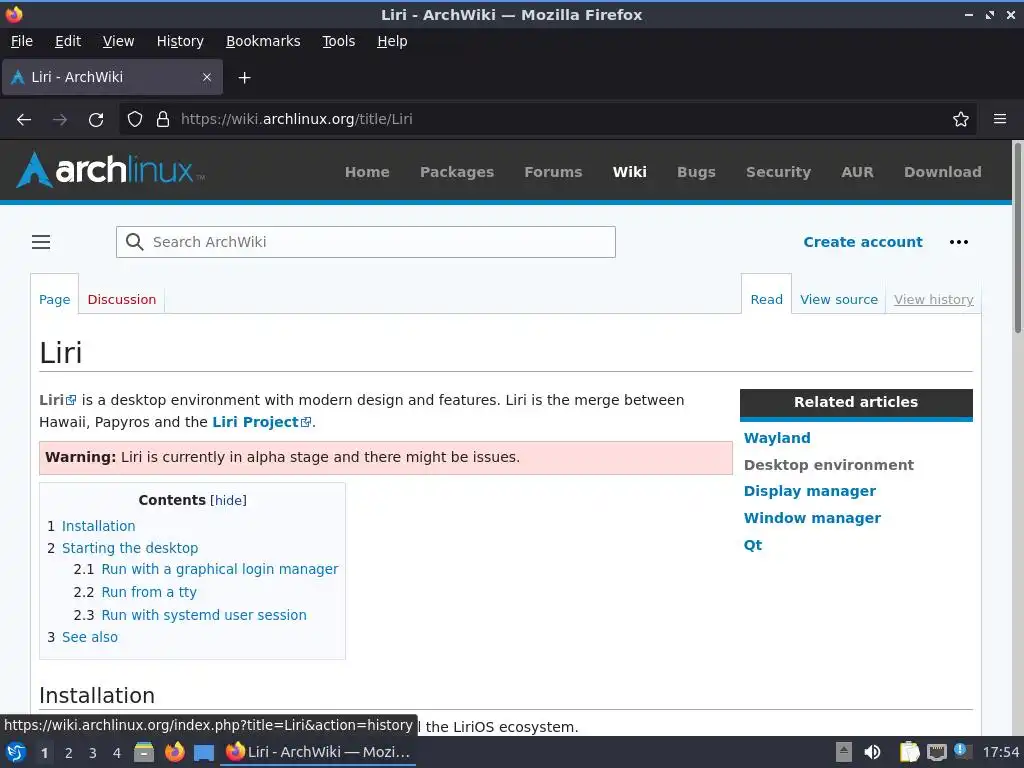Open the Bookmarks menu
This screenshot has width=1024, height=768.
click(263, 41)
